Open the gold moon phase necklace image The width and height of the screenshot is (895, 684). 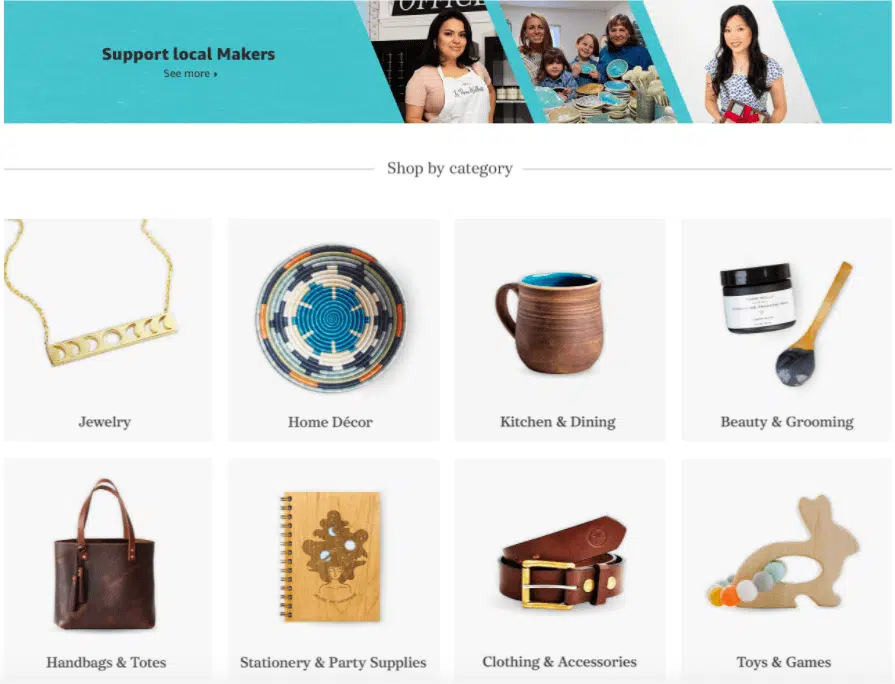[90, 293]
